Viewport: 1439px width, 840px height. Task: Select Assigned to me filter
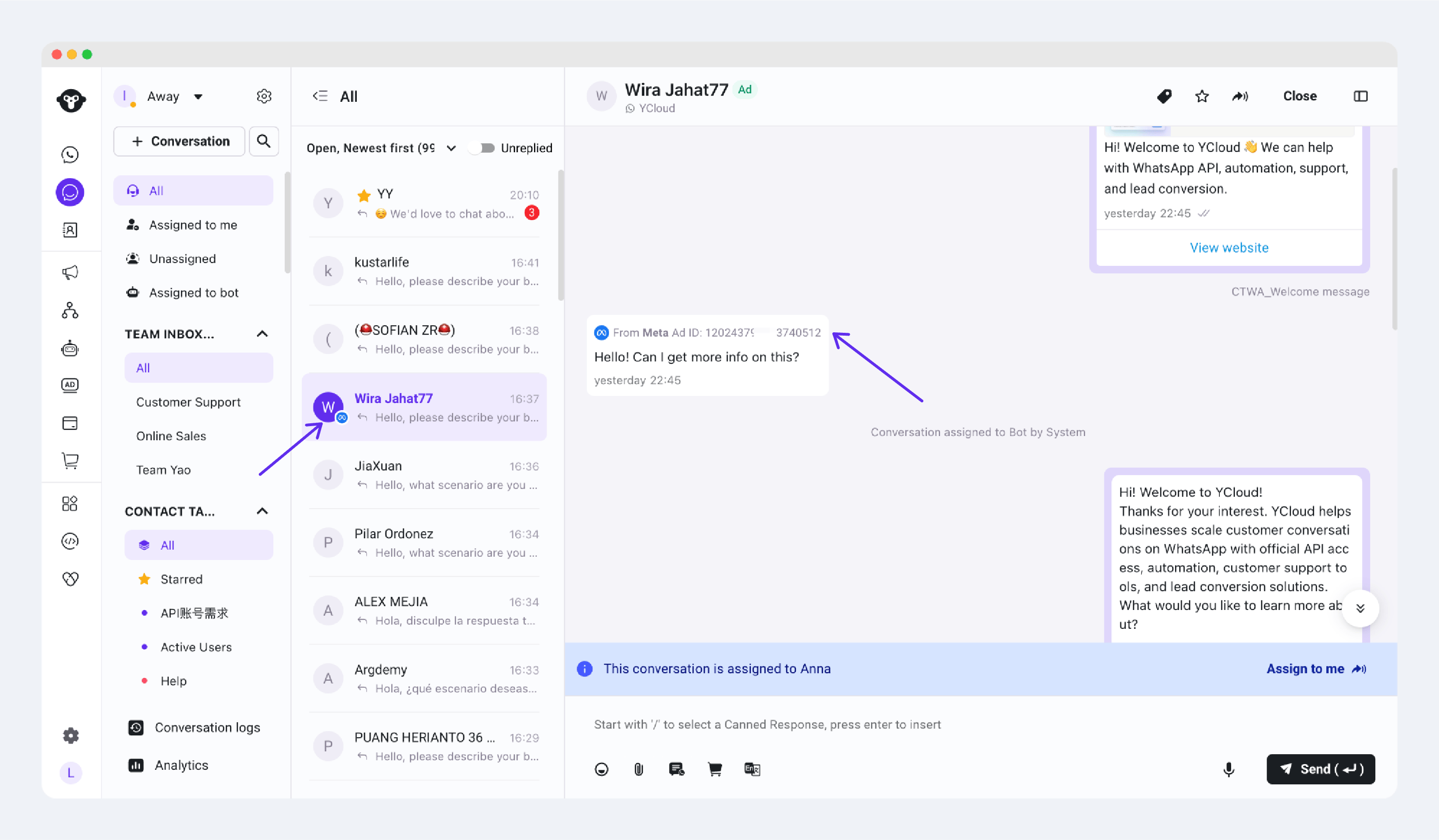pos(194,224)
